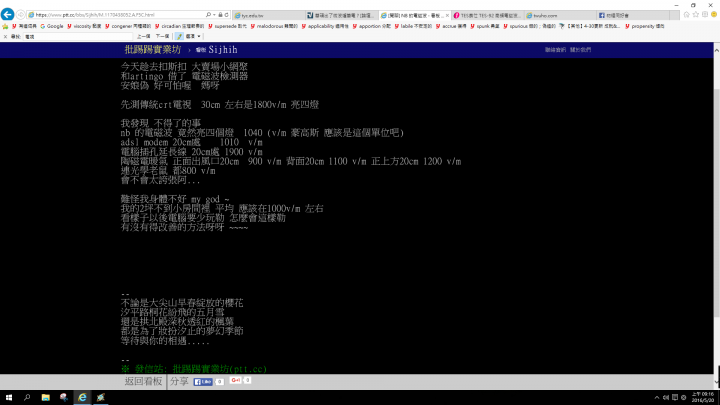This screenshot has width=720, height=405.
Task: Open the malodorous bookmark
Action: tap(274, 26)
